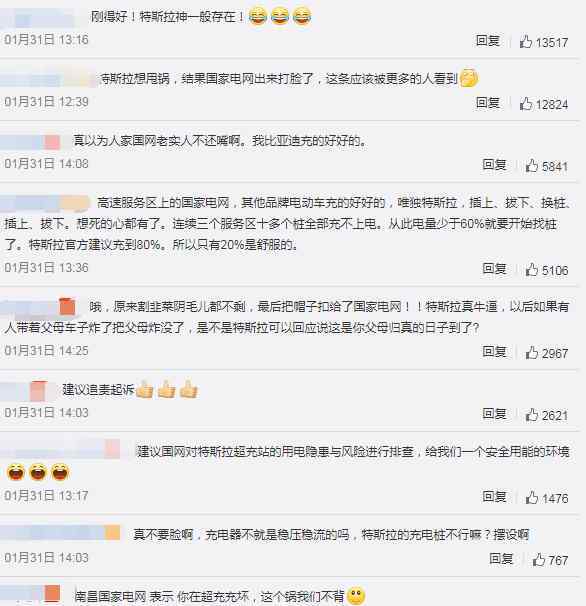Click 回复 on the 14:08 comment
The width and height of the screenshot is (586, 606).
[x=494, y=165]
